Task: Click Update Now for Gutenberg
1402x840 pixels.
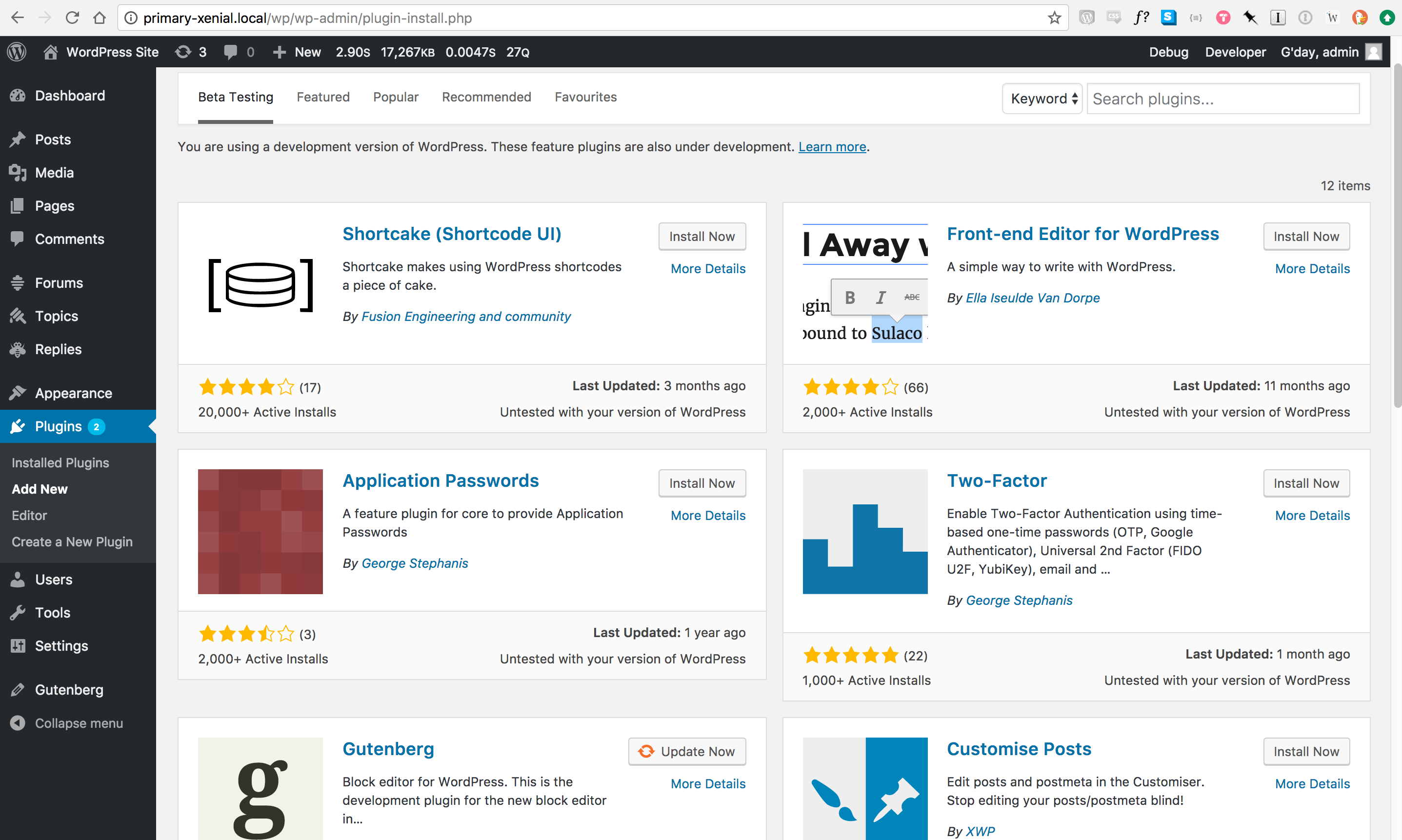Action: [687, 752]
